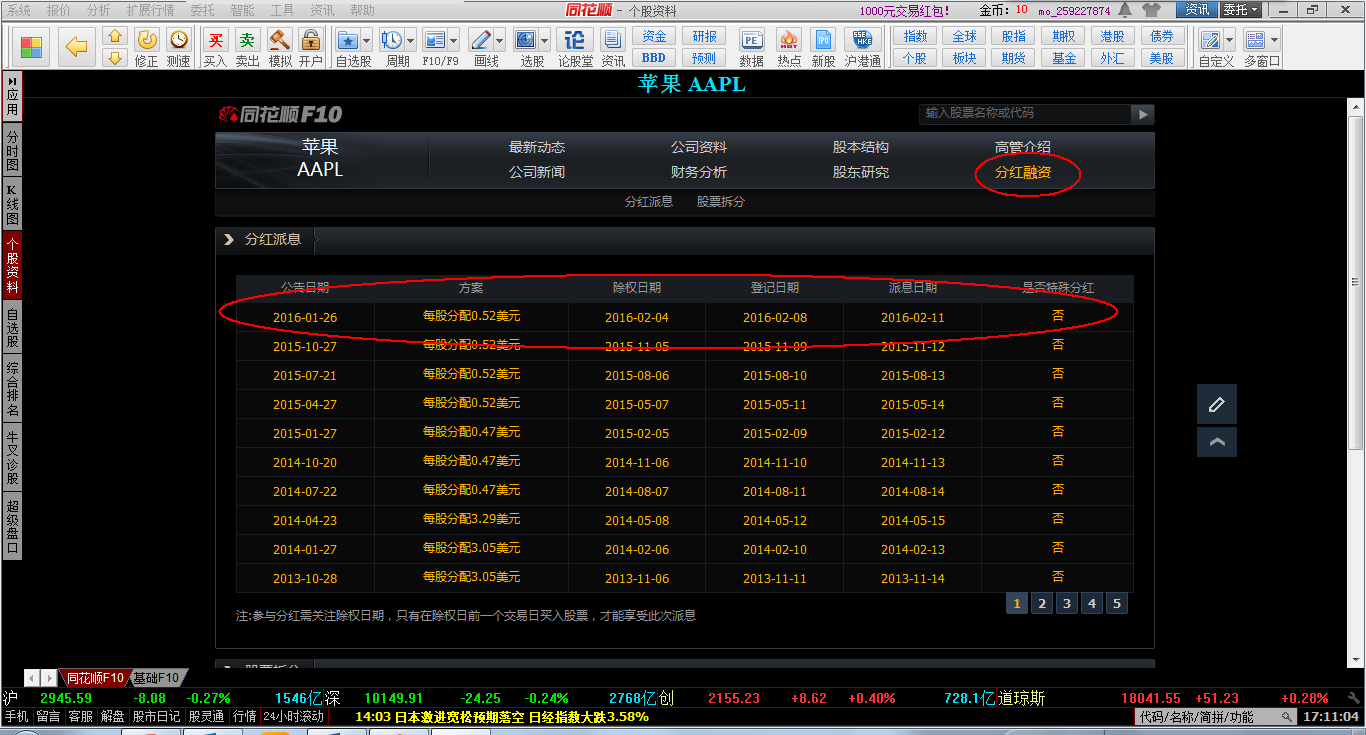Click the 修正 refresh icon

coord(146,40)
